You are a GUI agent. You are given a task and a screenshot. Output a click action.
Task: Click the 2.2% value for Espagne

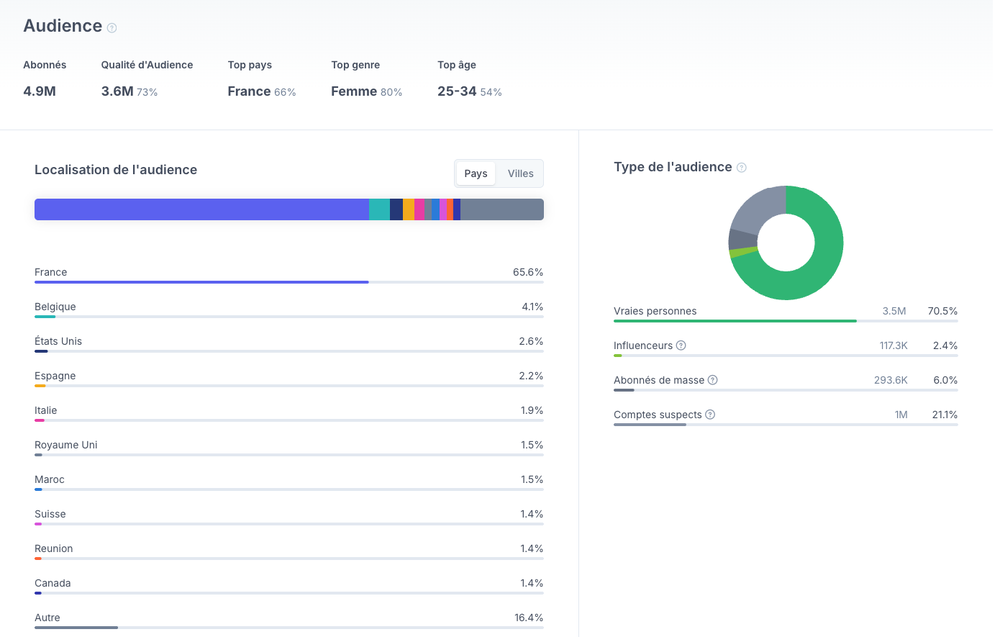531,376
